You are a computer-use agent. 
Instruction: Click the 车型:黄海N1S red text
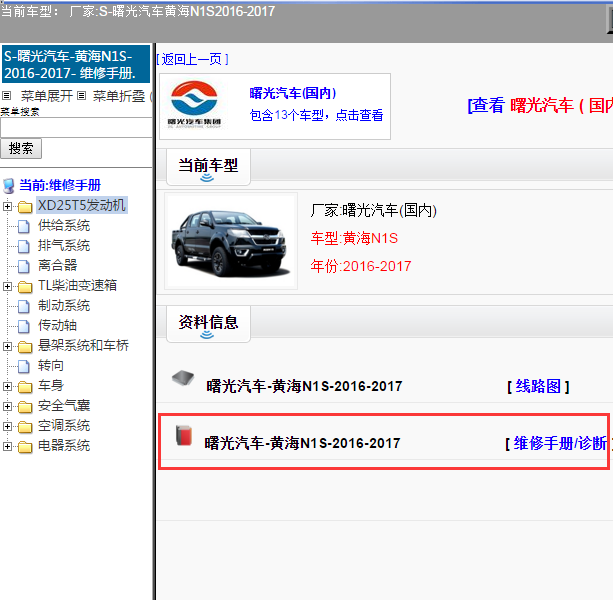pos(354,238)
